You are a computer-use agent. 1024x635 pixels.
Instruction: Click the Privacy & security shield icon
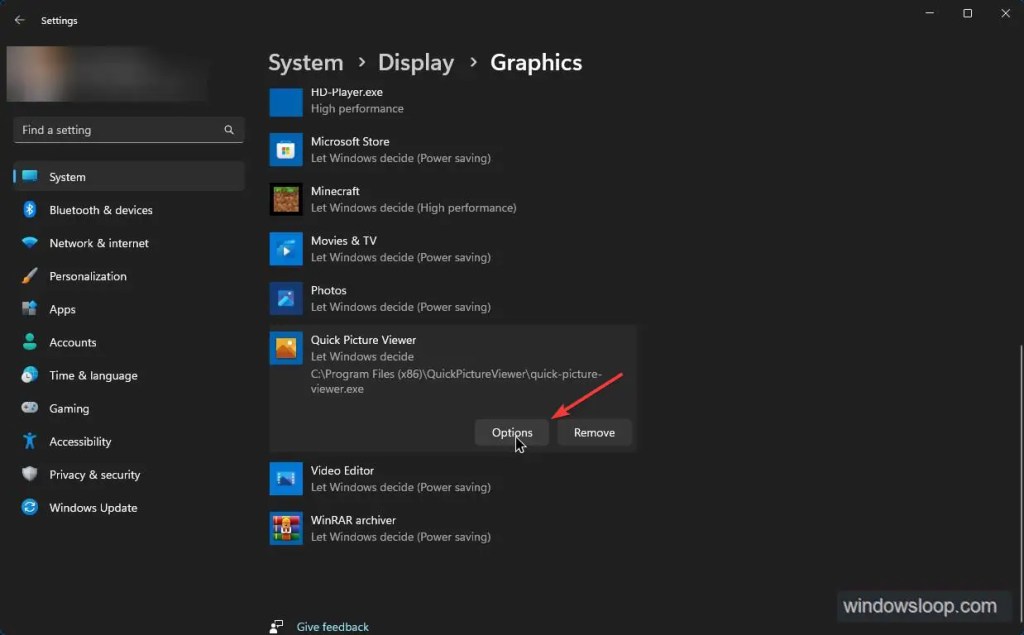click(x=29, y=474)
